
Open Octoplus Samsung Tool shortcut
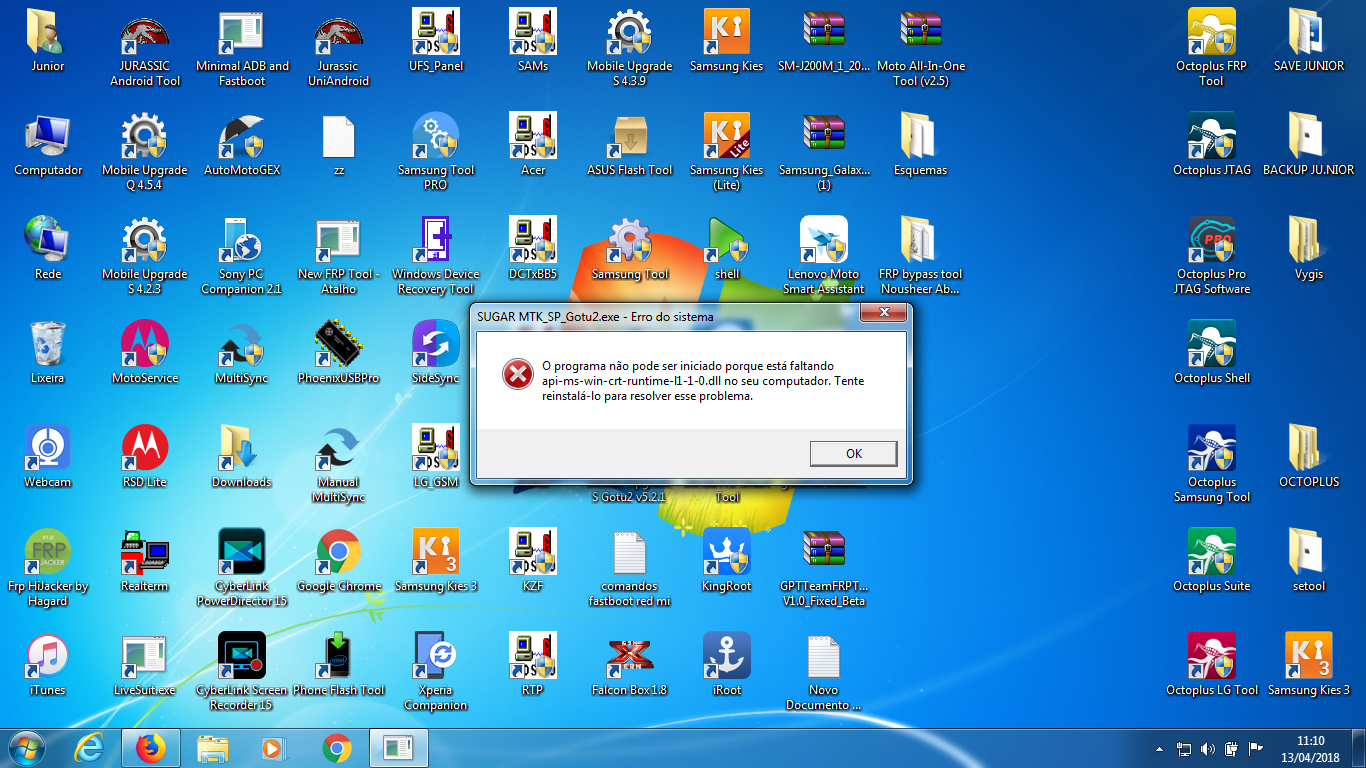(x=1211, y=464)
